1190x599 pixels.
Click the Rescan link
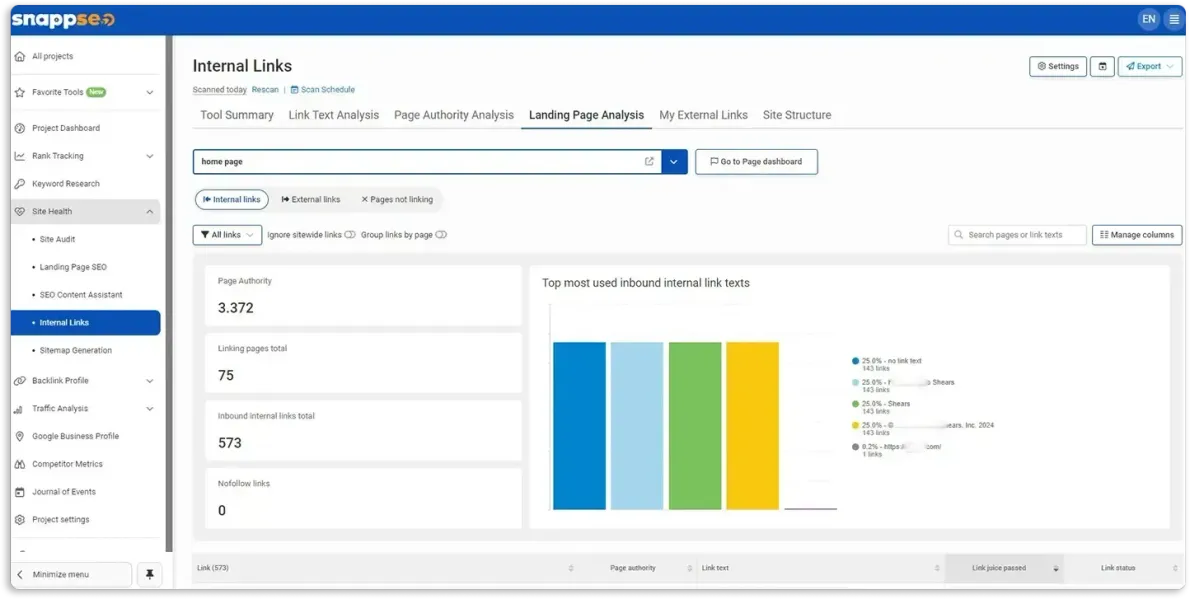(265, 90)
